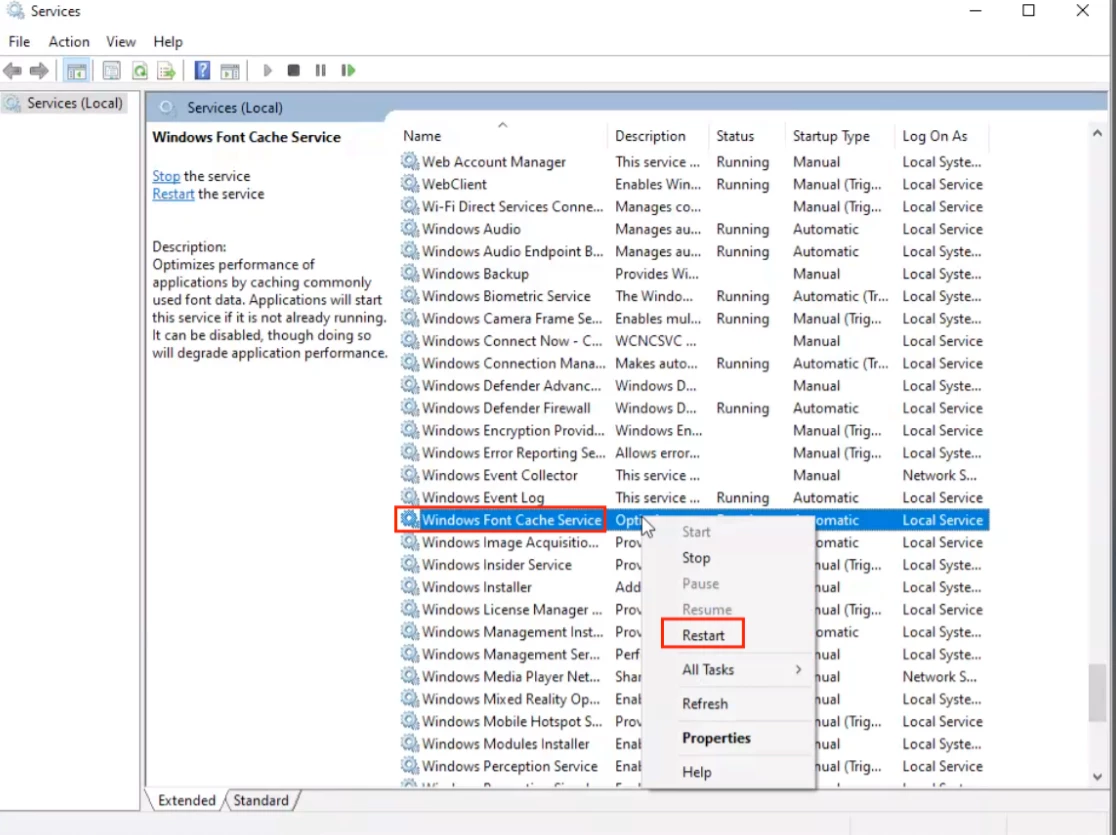Sort by the Name column header
The image size is (1116, 835).
502,135
